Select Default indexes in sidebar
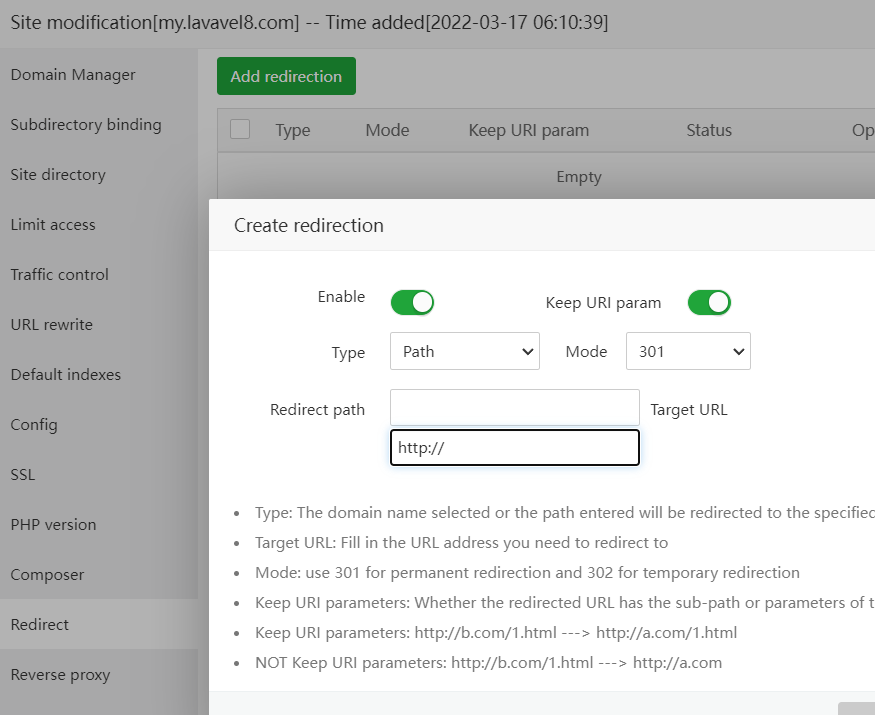 pyautogui.click(x=66, y=375)
